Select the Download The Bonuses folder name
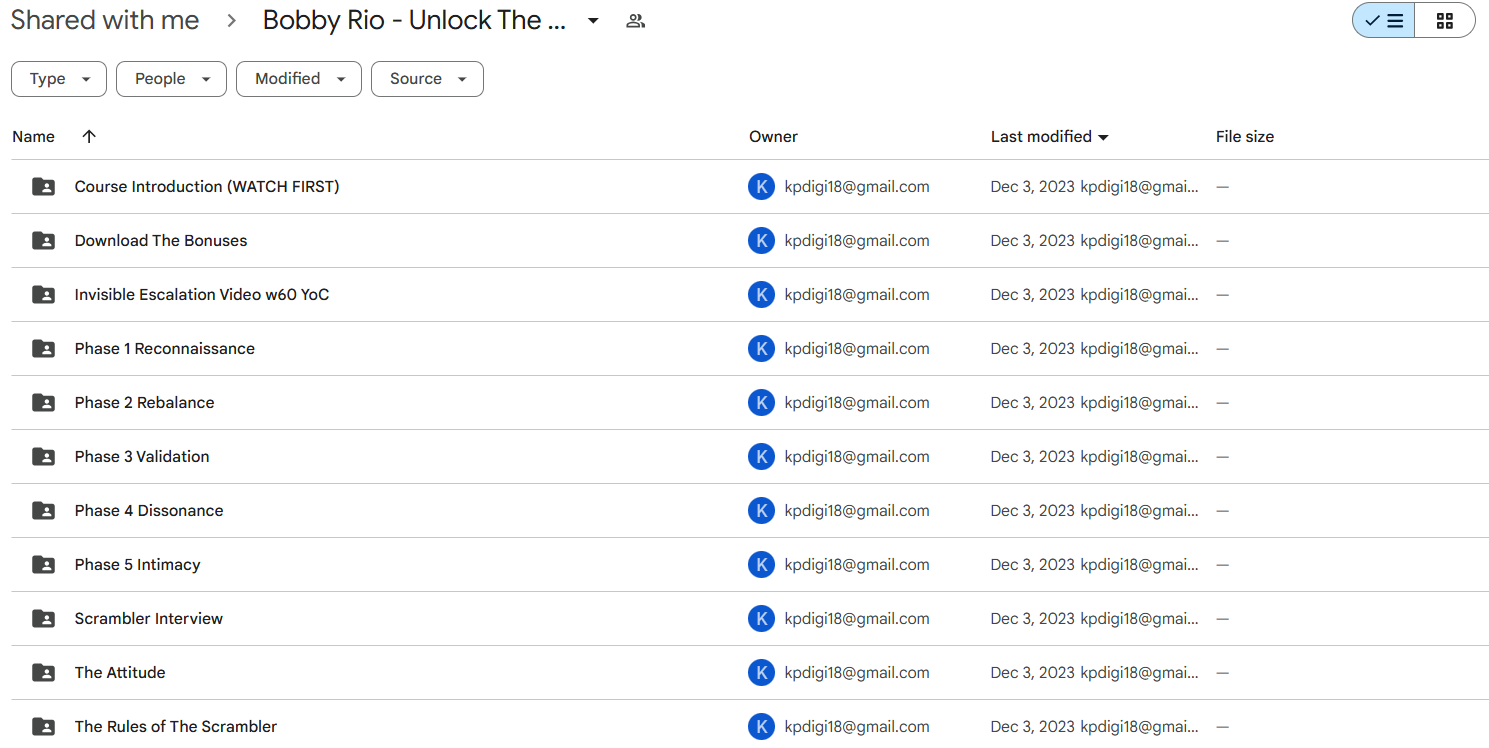 [161, 241]
